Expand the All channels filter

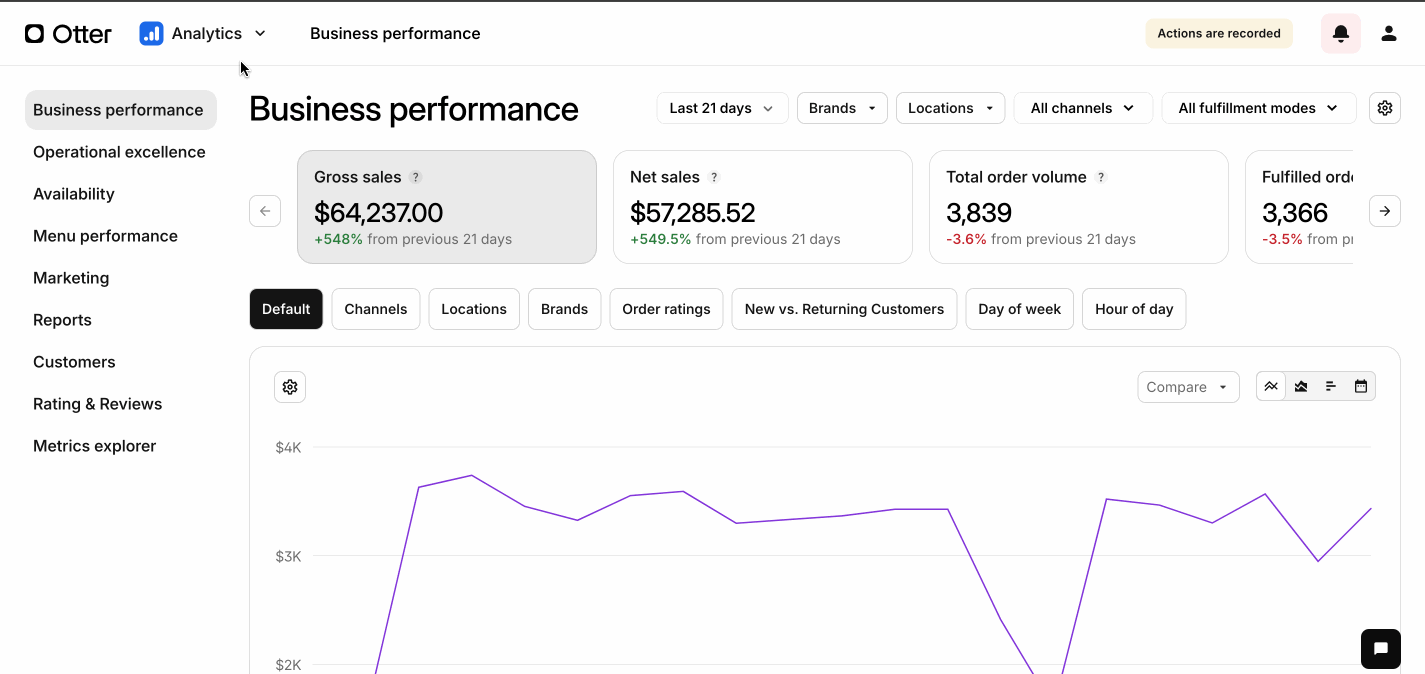click(x=1082, y=108)
